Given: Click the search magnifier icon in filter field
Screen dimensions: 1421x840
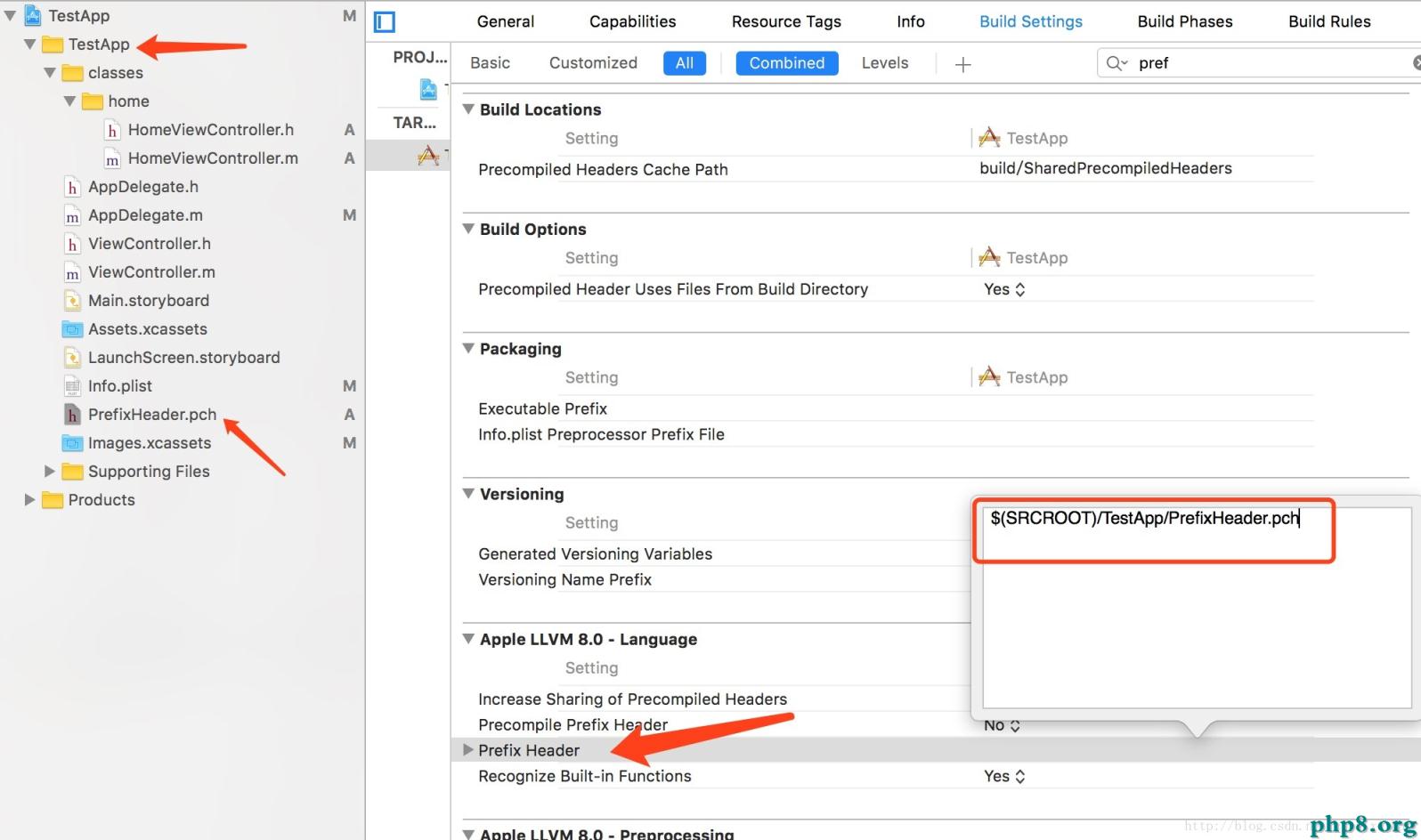Looking at the screenshot, I should (1115, 63).
